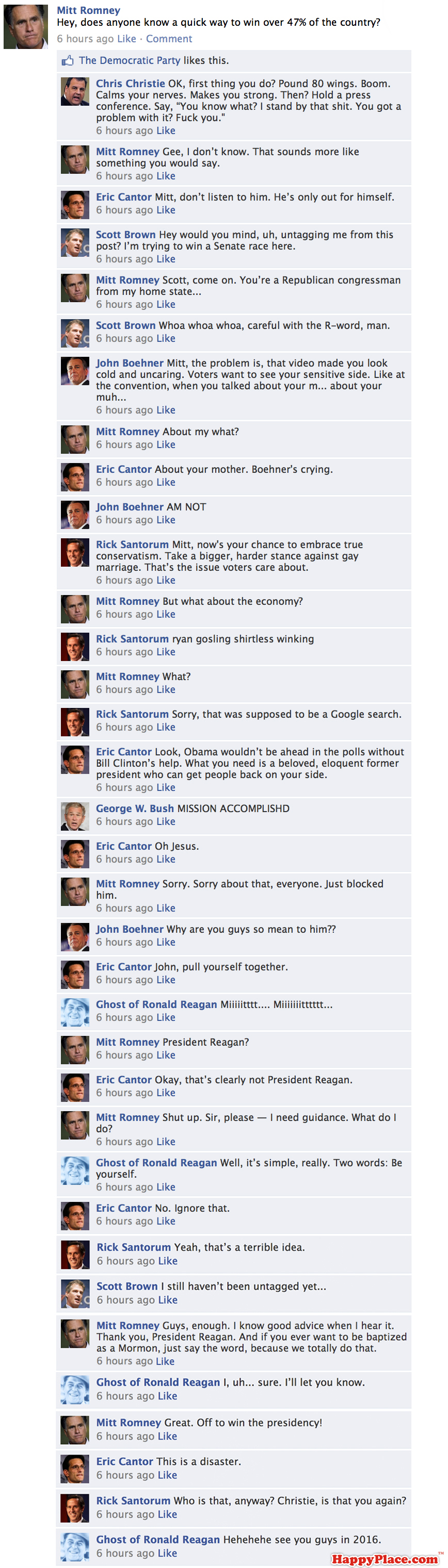Viewport: 448px width, 1568px height.
Task: Open The Democratic Party page link
Action: [x=129, y=60]
